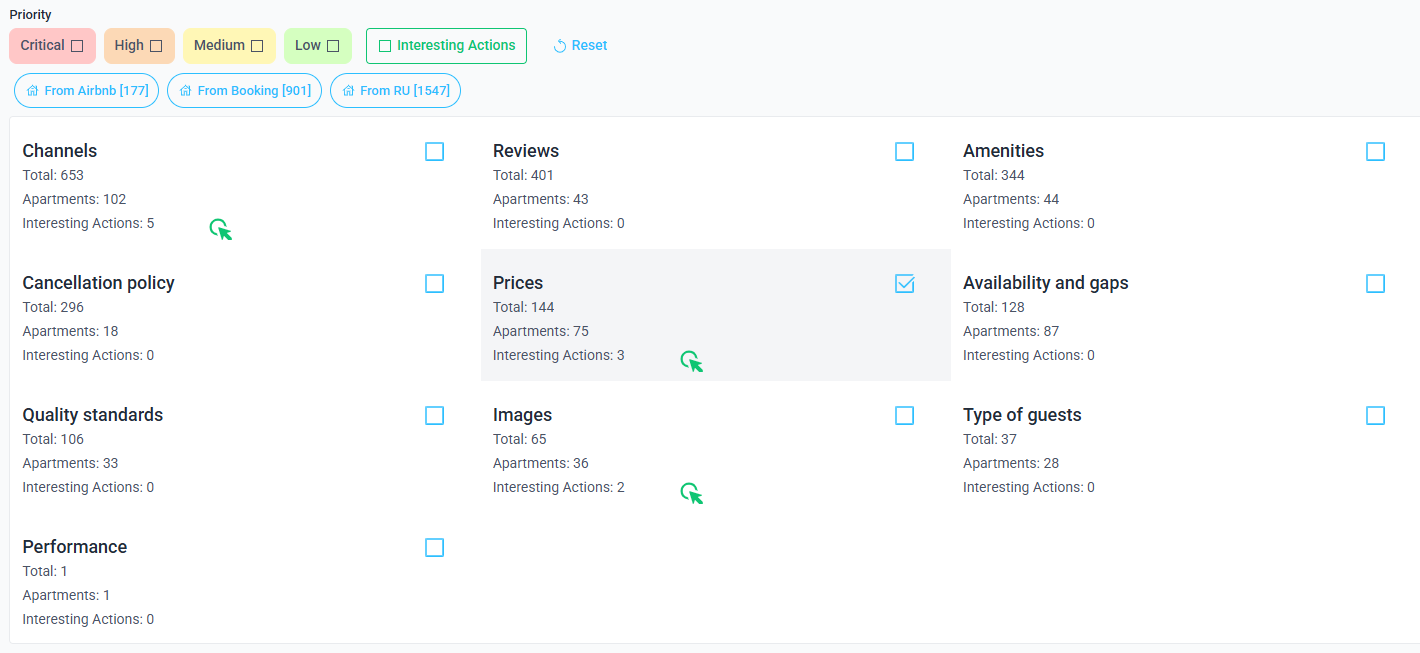
Task: Click the house icon in From Airbnb
Action: tap(33, 91)
